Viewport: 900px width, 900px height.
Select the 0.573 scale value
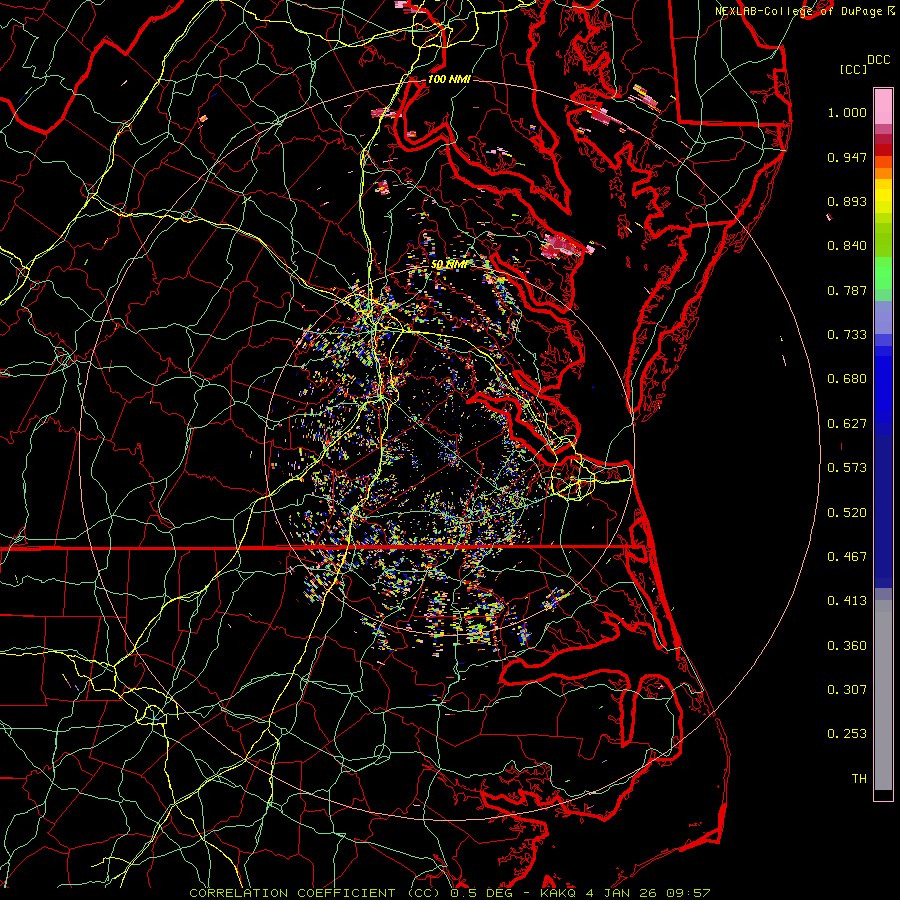click(x=847, y=468)
